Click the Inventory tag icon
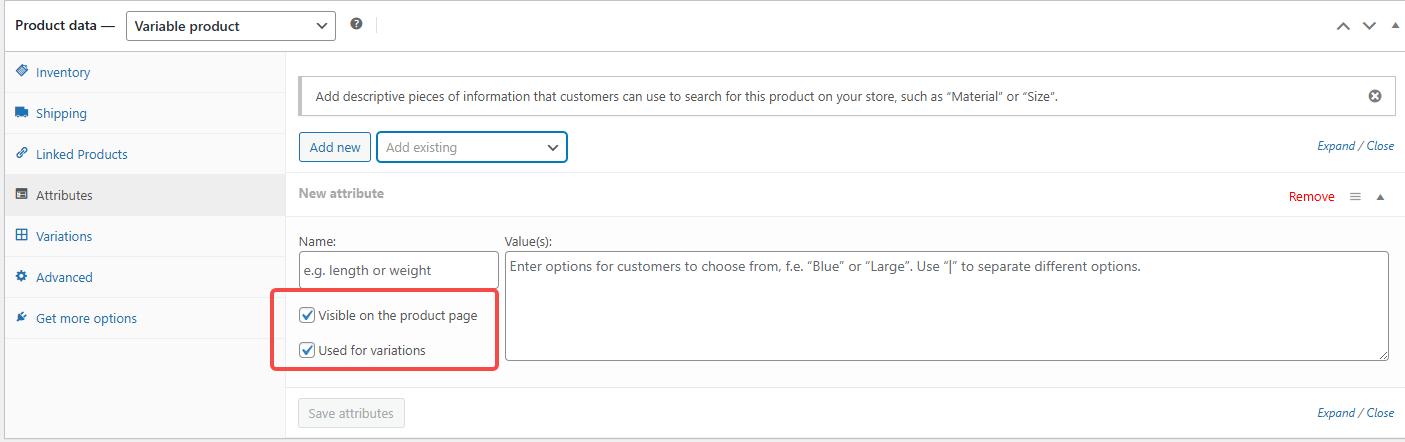Image resolution: width=1405 pixels, height=442 pixels. coord(22,72)
